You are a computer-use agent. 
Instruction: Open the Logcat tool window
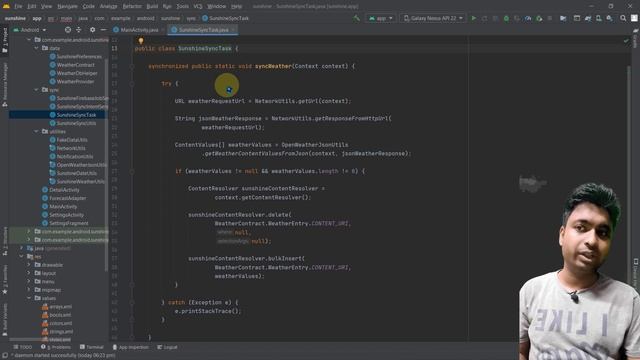tap(167, 347)
